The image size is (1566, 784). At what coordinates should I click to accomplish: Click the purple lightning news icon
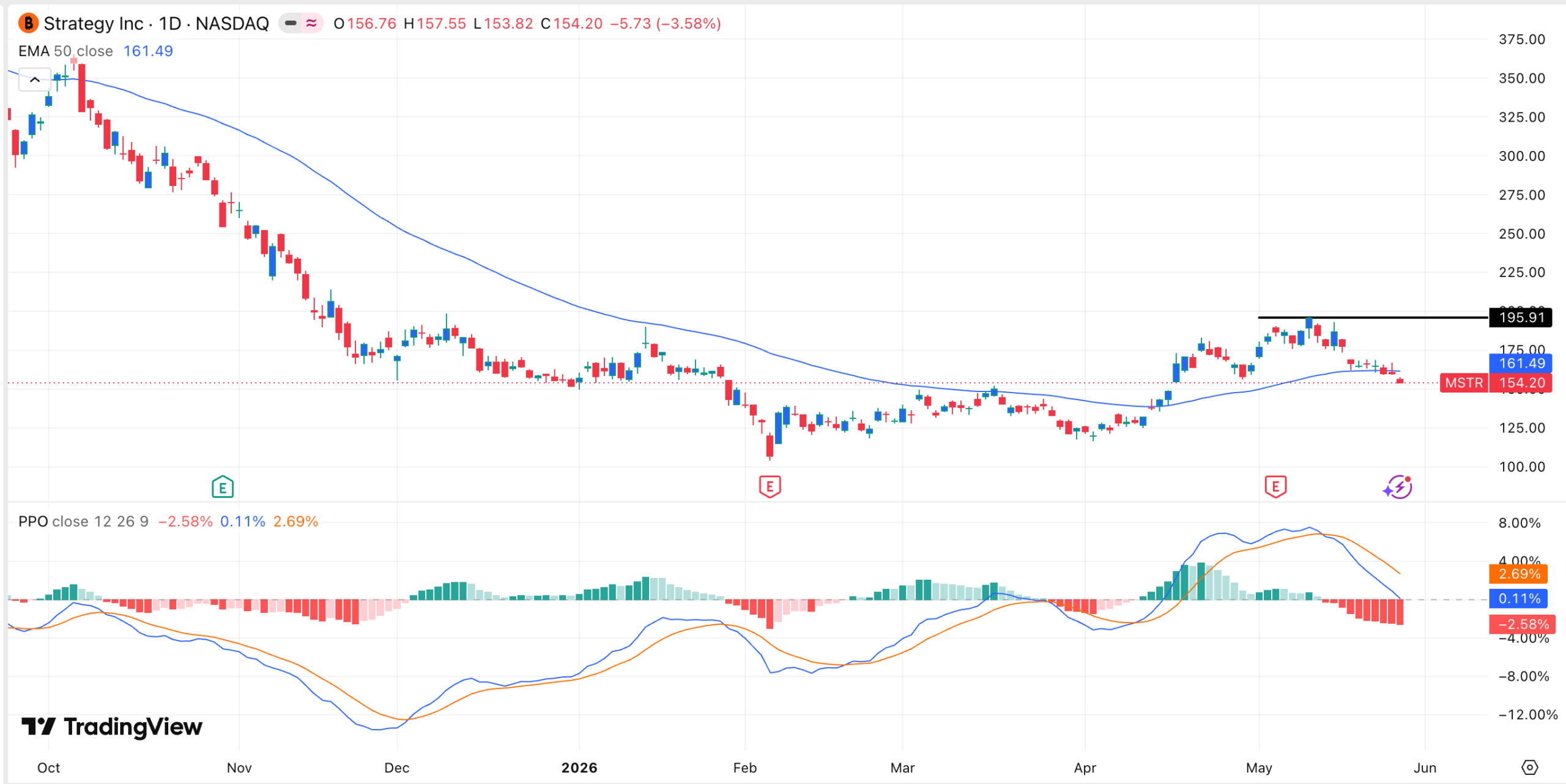pyautogui.click(x=1398, y=487)
